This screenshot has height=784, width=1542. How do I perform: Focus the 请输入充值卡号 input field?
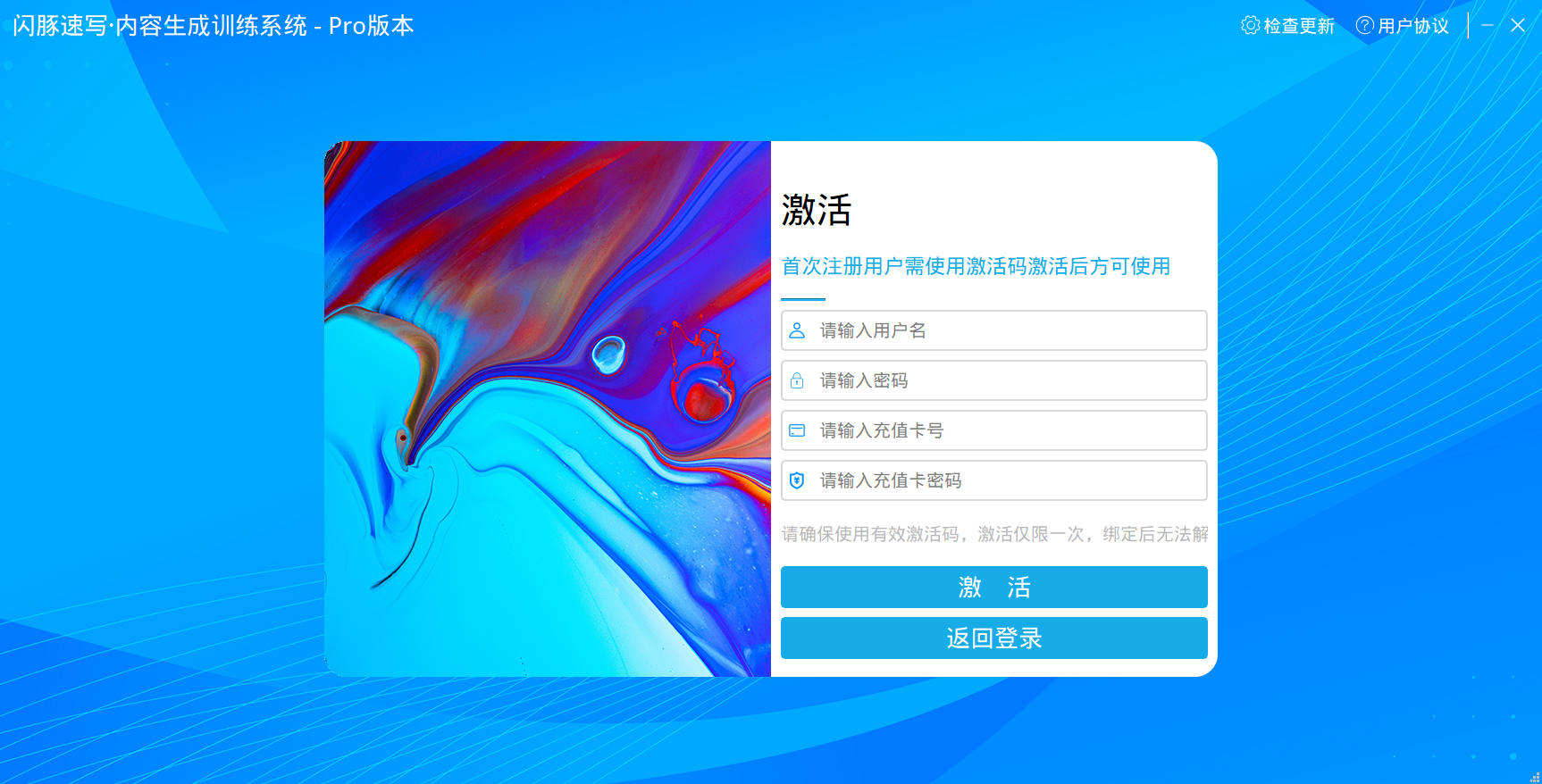[994, 430]
